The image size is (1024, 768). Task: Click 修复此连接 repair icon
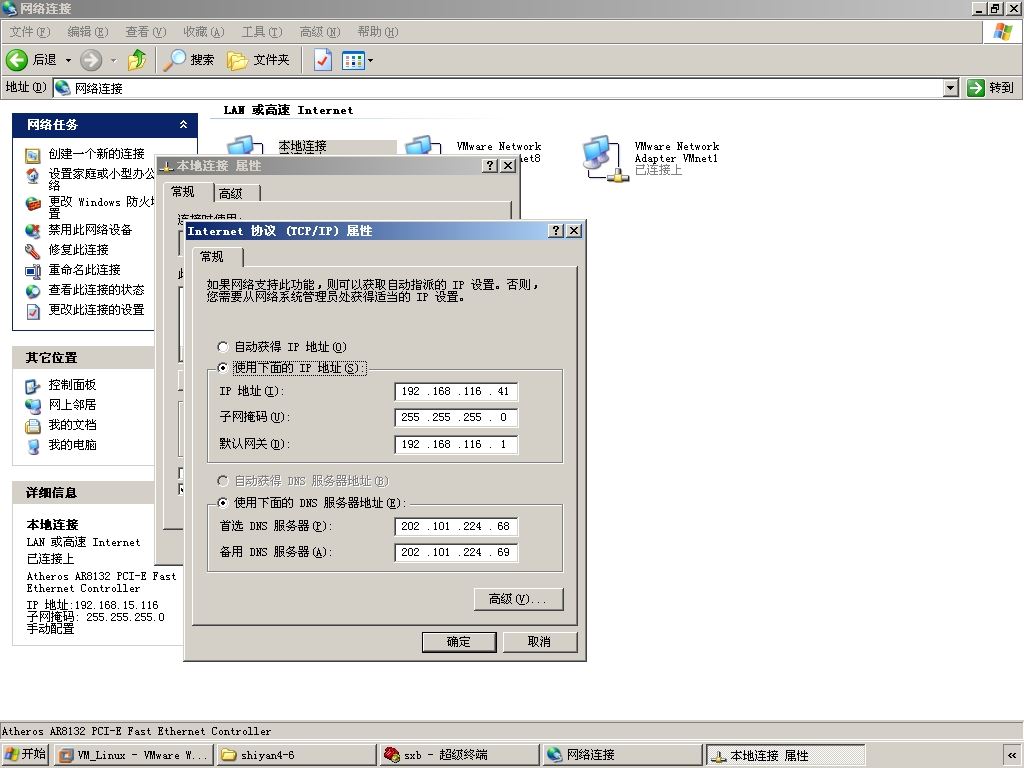pos(33,251)
